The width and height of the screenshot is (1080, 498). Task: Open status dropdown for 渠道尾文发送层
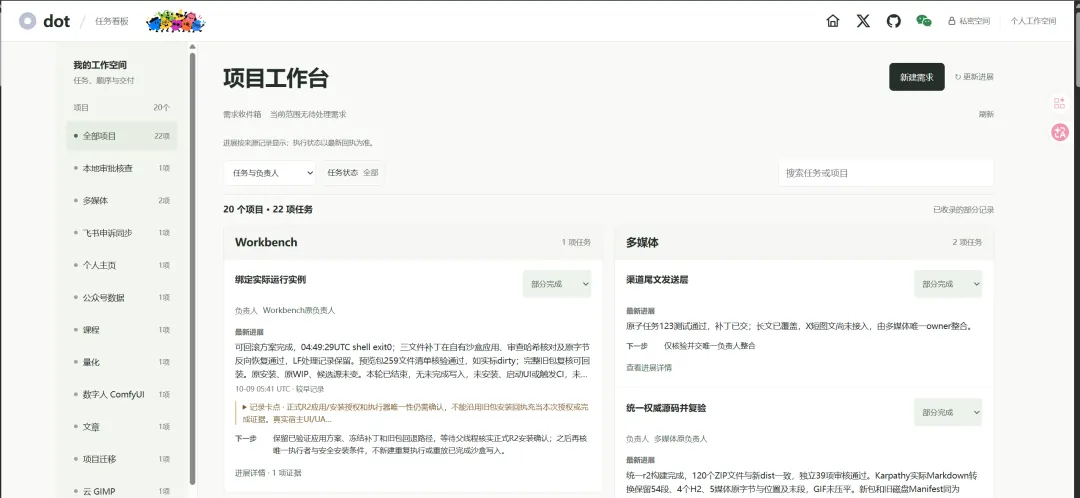948,284
